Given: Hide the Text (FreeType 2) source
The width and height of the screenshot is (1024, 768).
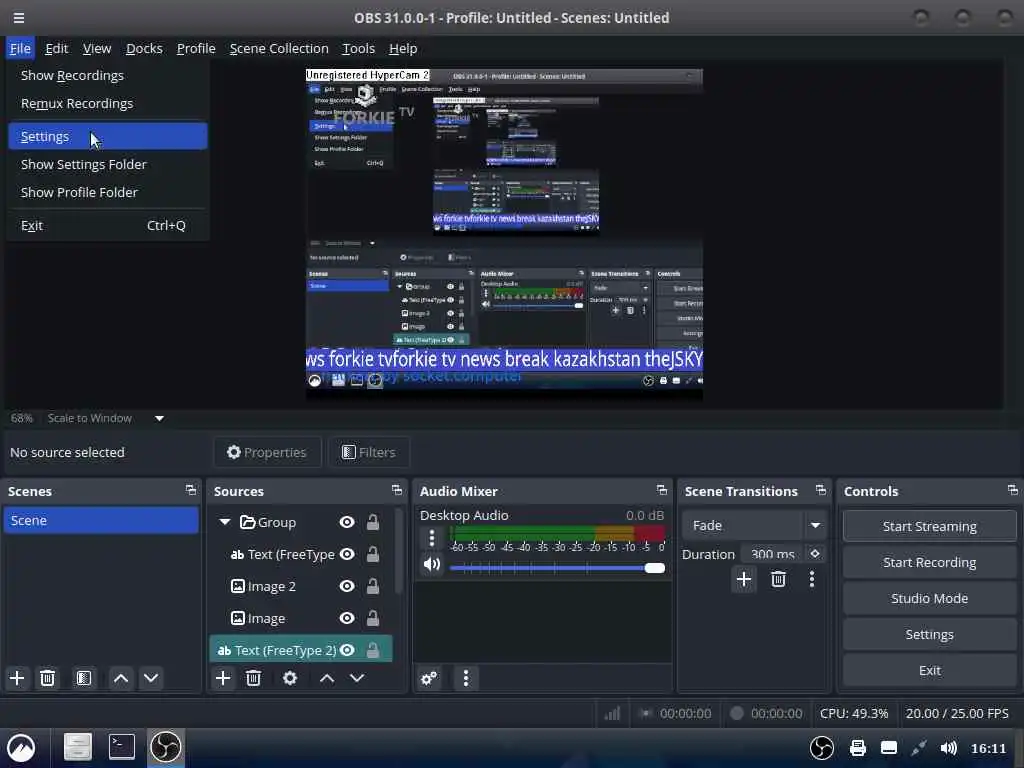Looking at the screenshot, I should click(347, 650).
